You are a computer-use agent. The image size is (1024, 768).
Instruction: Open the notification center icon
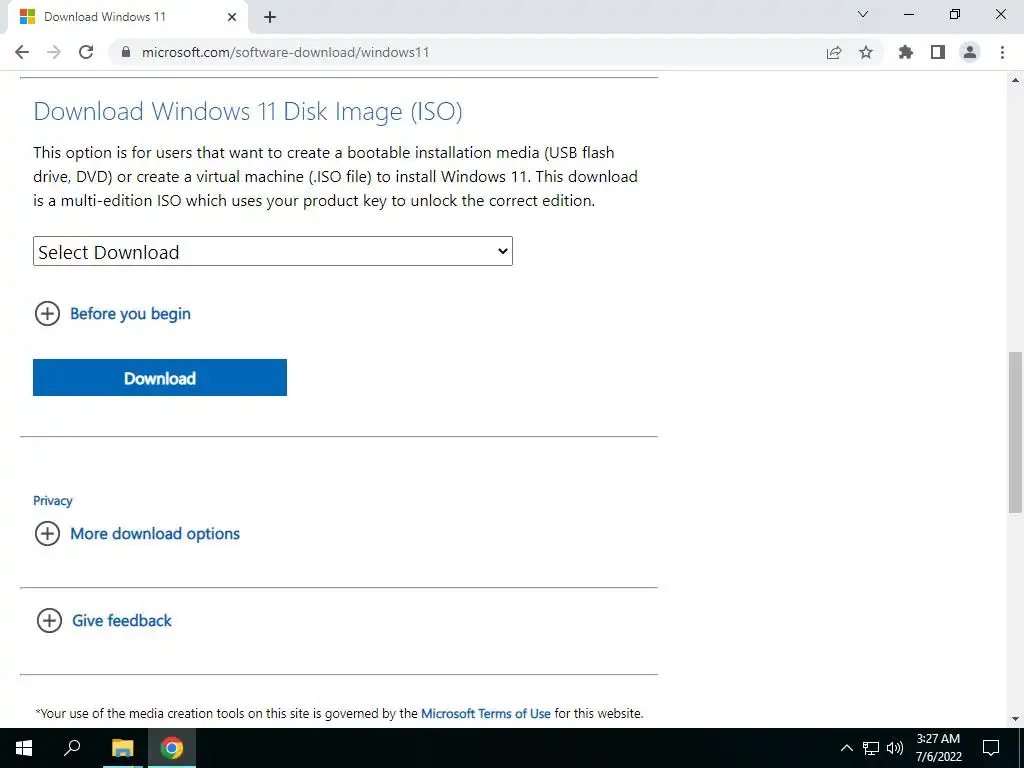[x=991, y=748]
